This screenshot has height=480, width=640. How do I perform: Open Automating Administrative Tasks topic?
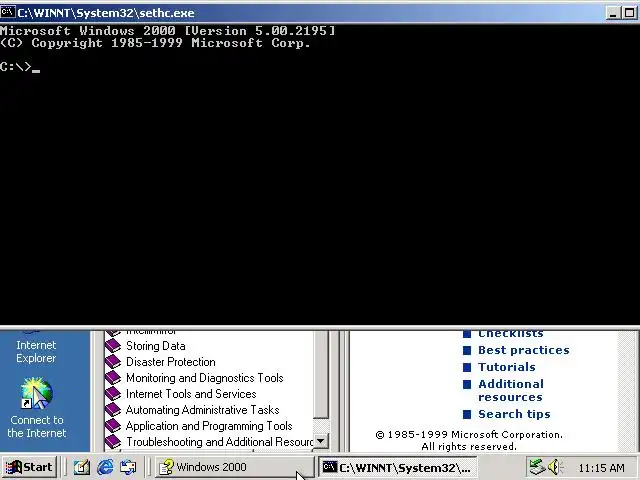(x=202, y=410)
